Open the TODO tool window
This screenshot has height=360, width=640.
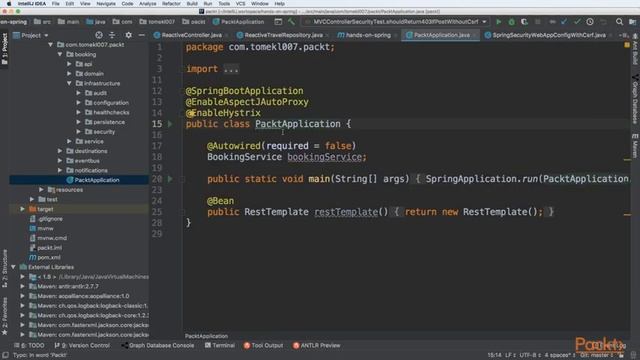coord(29,345)
